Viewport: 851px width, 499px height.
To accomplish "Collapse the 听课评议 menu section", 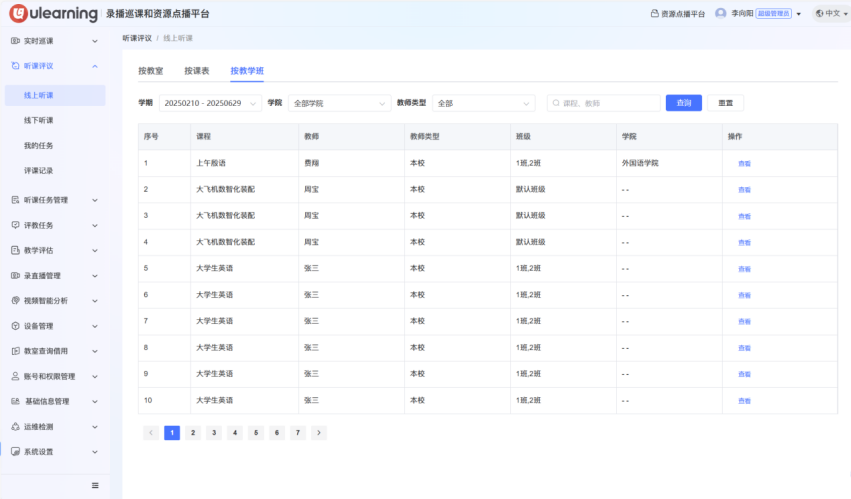I will coord(95,66).
